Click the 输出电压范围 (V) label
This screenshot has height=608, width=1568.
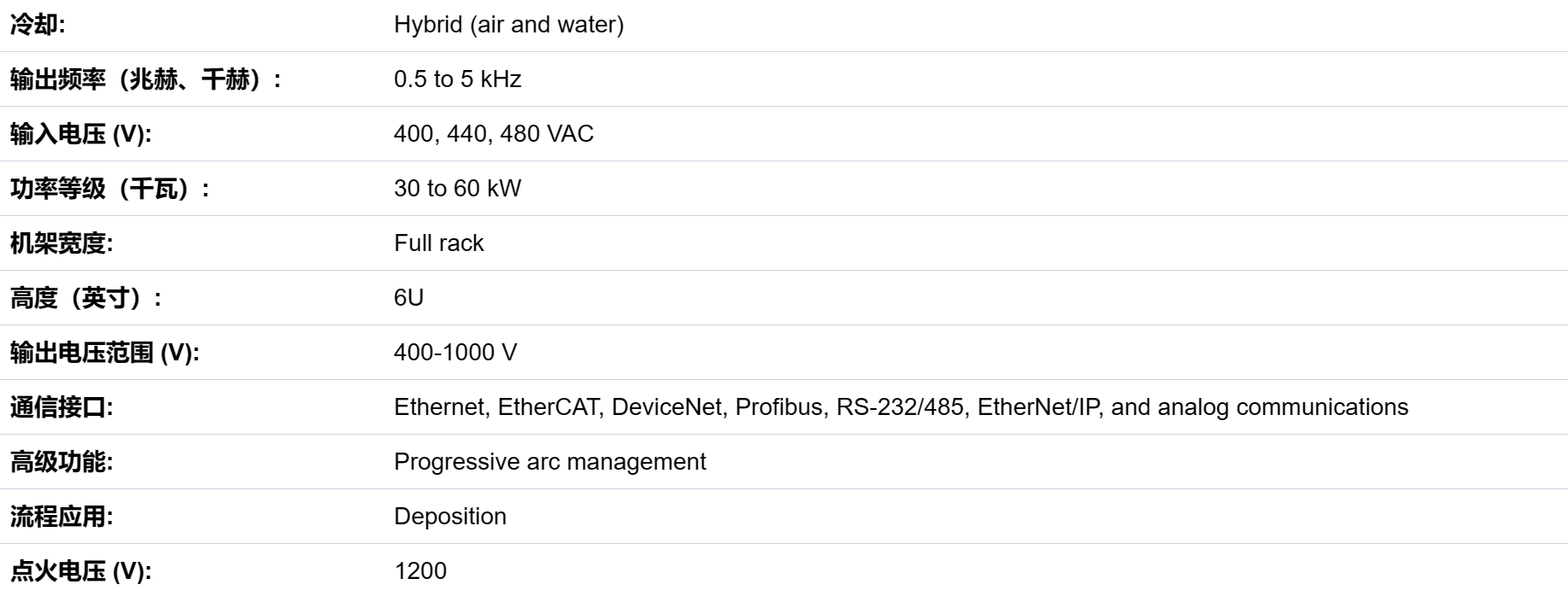104,353
